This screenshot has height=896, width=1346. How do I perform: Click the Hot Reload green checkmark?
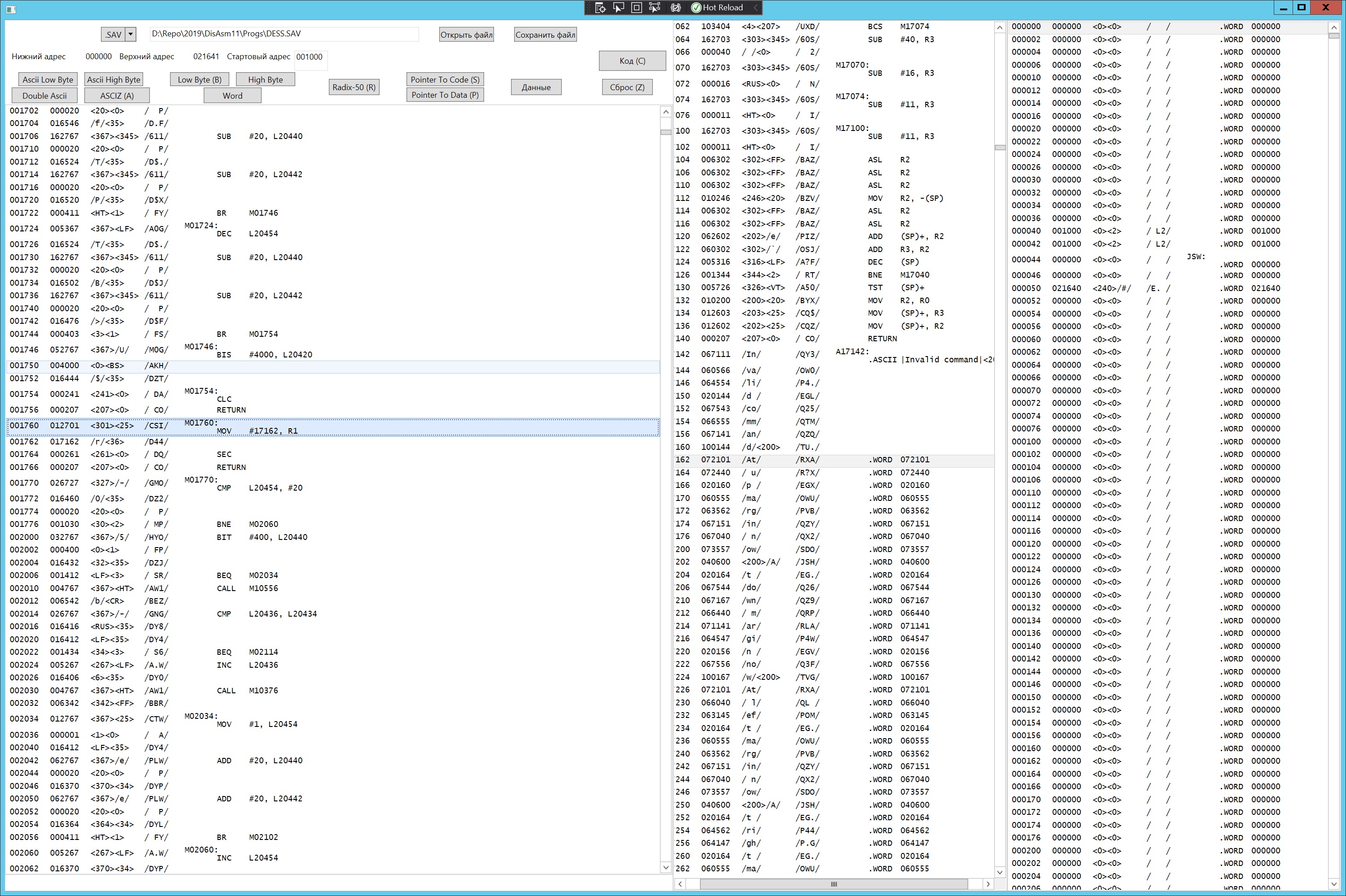696,8
